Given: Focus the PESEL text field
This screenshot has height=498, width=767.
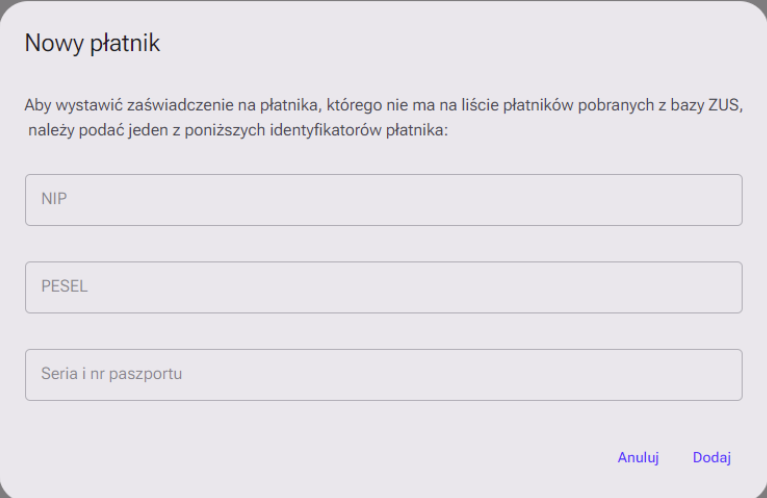Looking at the screenshot, I should [383, 287].
